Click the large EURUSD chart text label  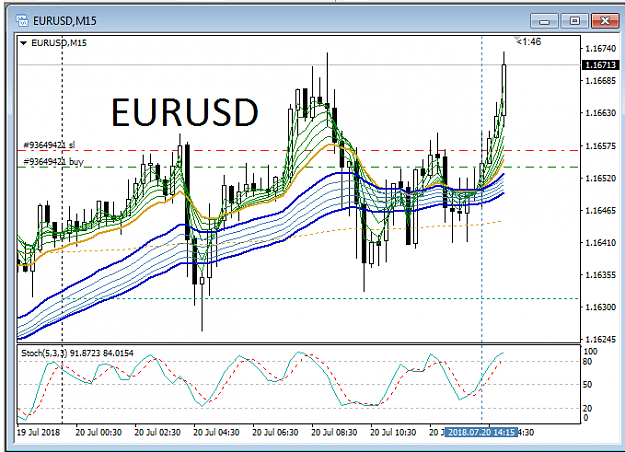(185, 112)
